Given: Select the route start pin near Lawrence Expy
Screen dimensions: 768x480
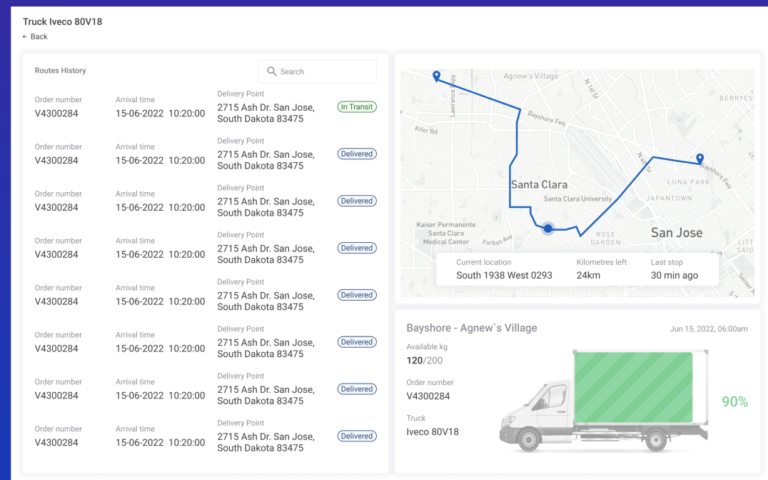Looking at the screenshot, I should [436, 77].
